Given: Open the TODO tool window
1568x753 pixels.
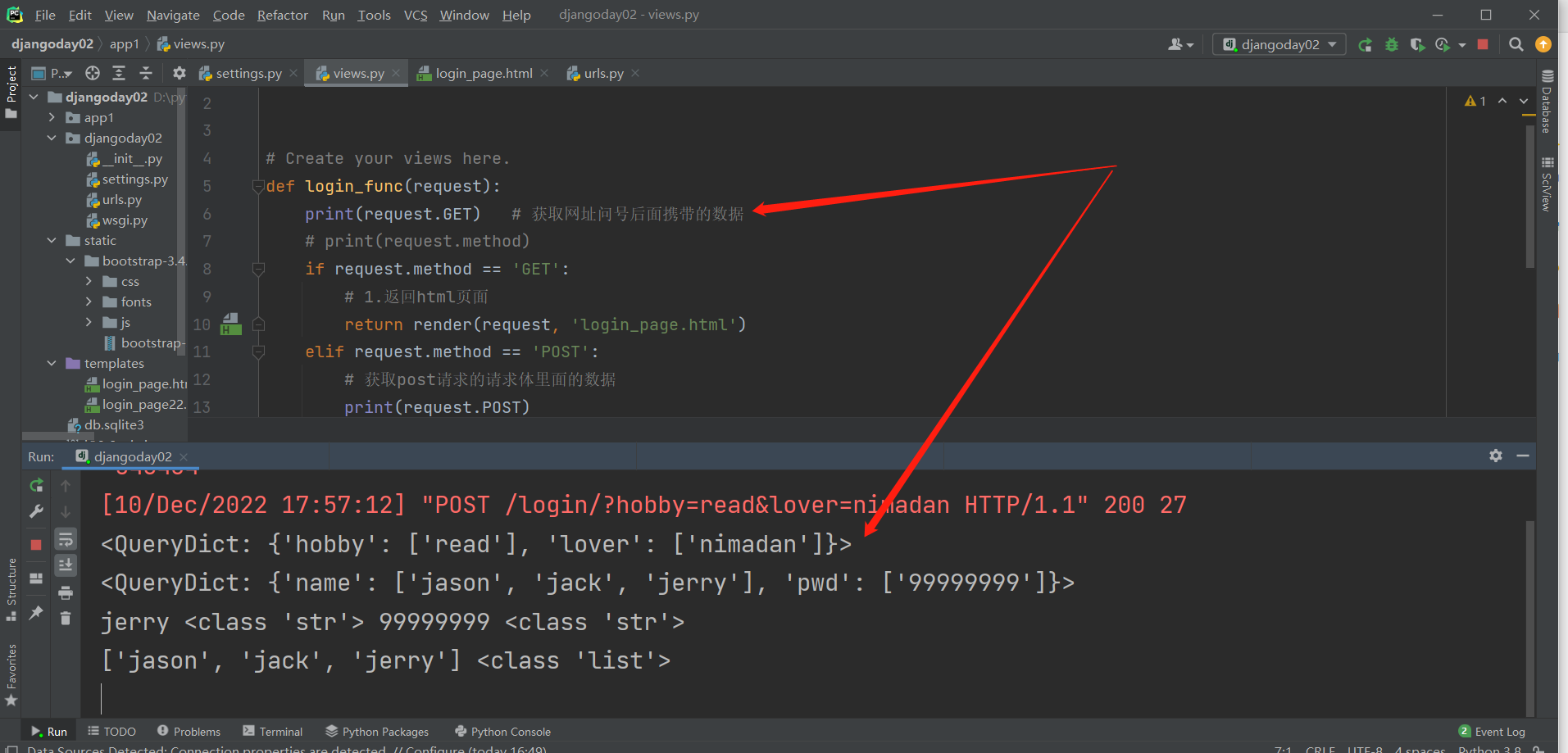Looking at the screenshot, I should 111,732.
